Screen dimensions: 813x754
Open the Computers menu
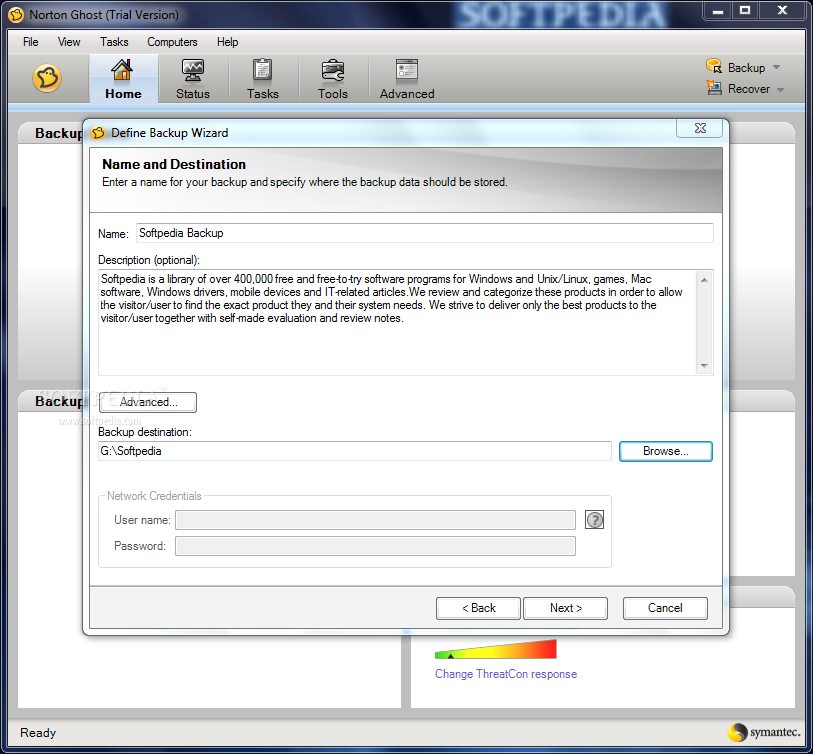point(172,42)
